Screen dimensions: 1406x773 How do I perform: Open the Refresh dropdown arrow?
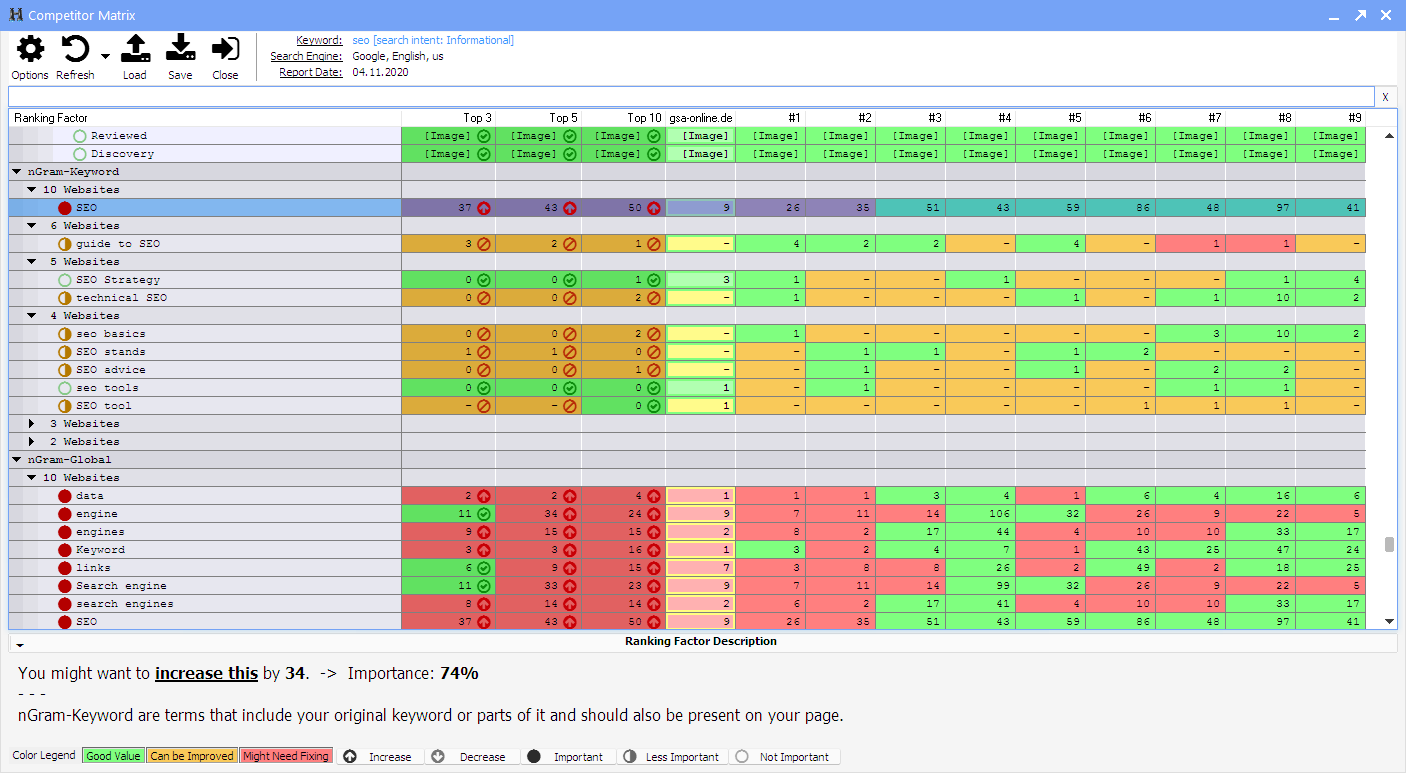(x=105, y=57)
